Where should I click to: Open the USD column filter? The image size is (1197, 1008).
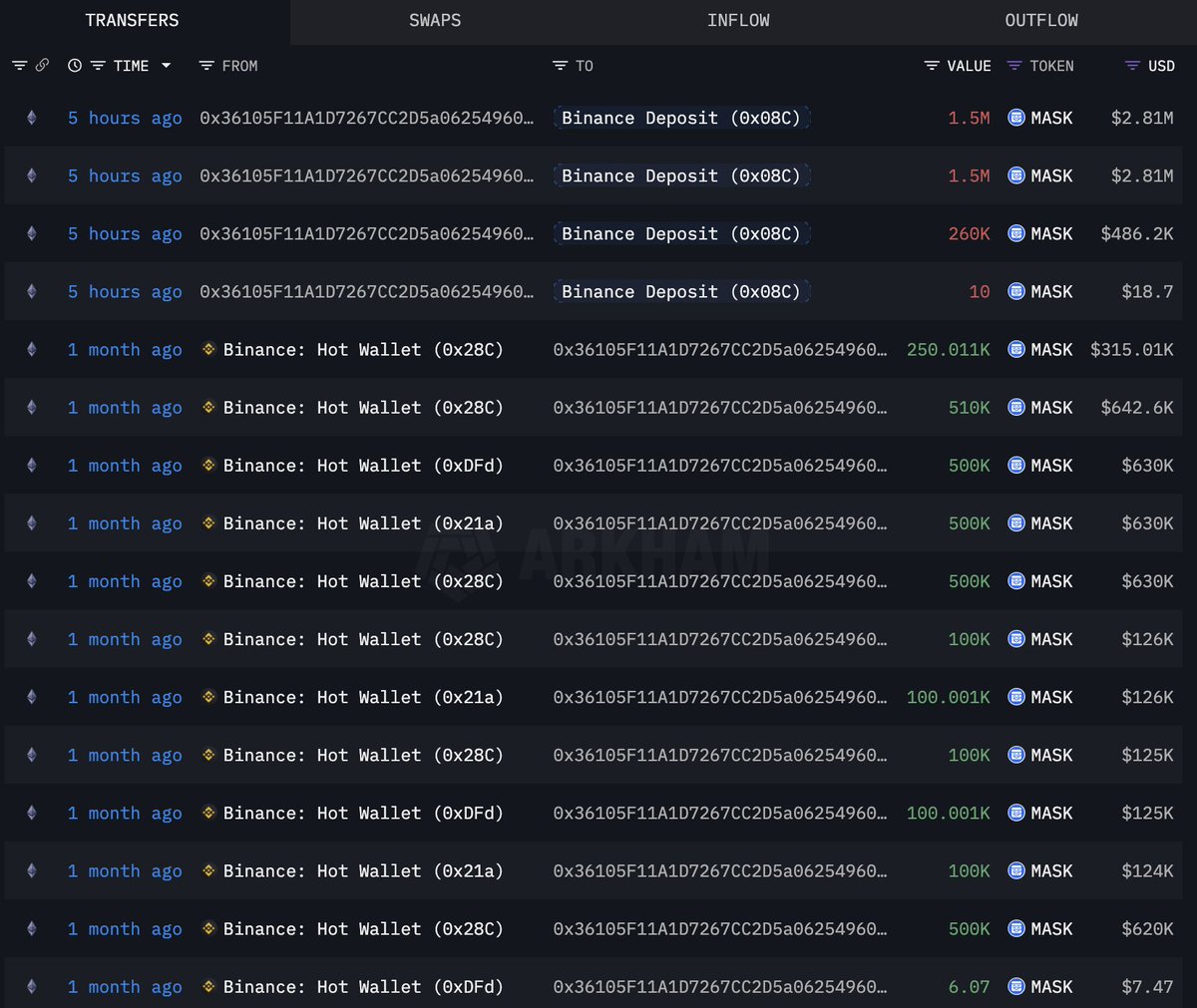pos(1132,66)
